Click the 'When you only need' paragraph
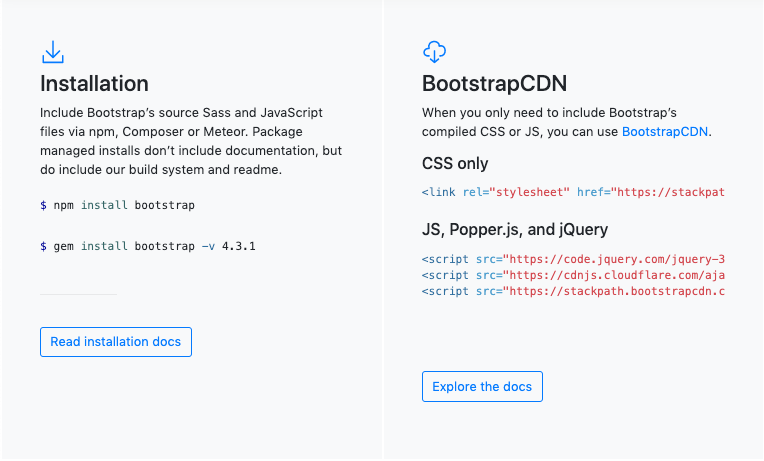The width and height of the screenshot is (764, 461). click(567, 122)
